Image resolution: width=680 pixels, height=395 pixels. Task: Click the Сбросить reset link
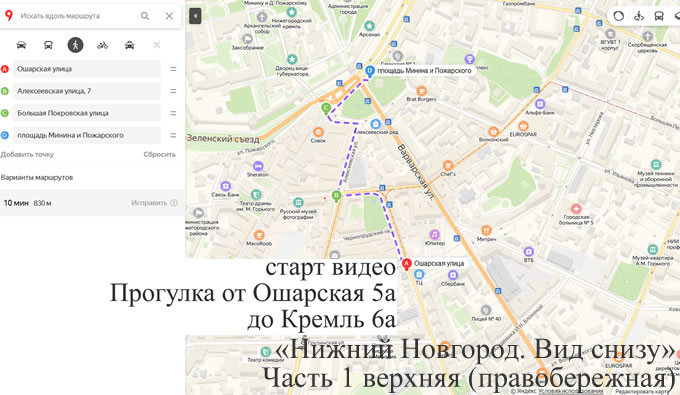160,154
